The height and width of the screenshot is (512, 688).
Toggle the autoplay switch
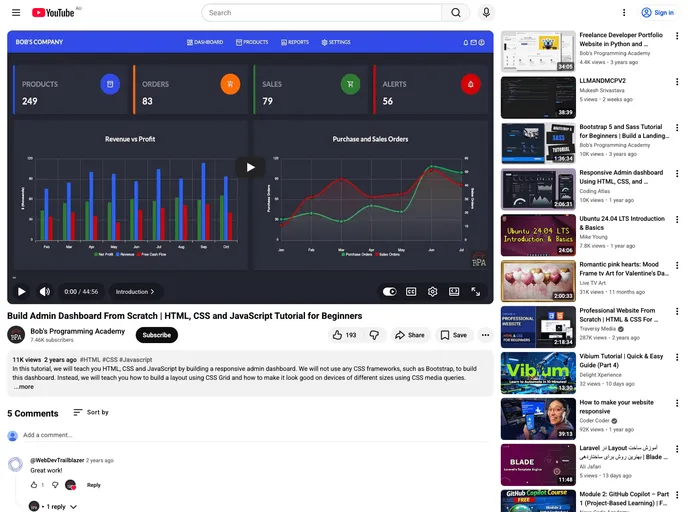point(389,292)
